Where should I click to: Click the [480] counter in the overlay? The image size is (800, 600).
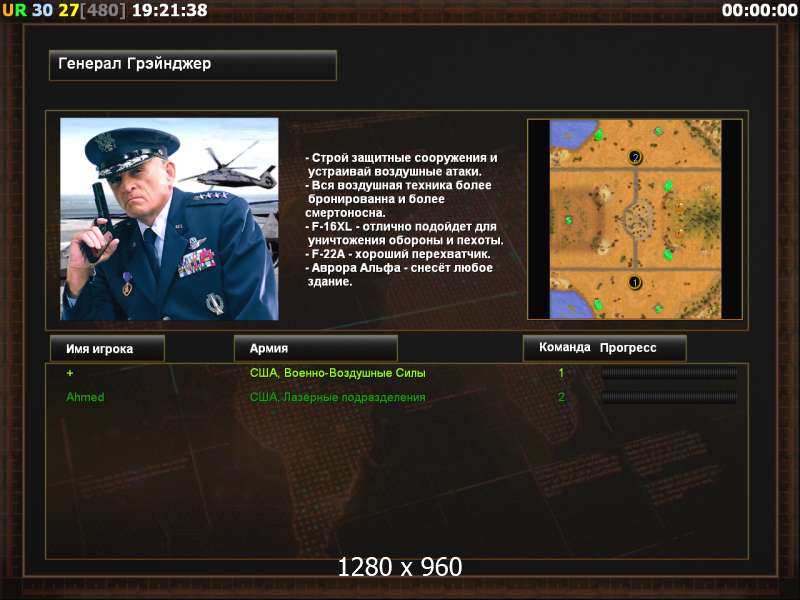pos(103,10)
